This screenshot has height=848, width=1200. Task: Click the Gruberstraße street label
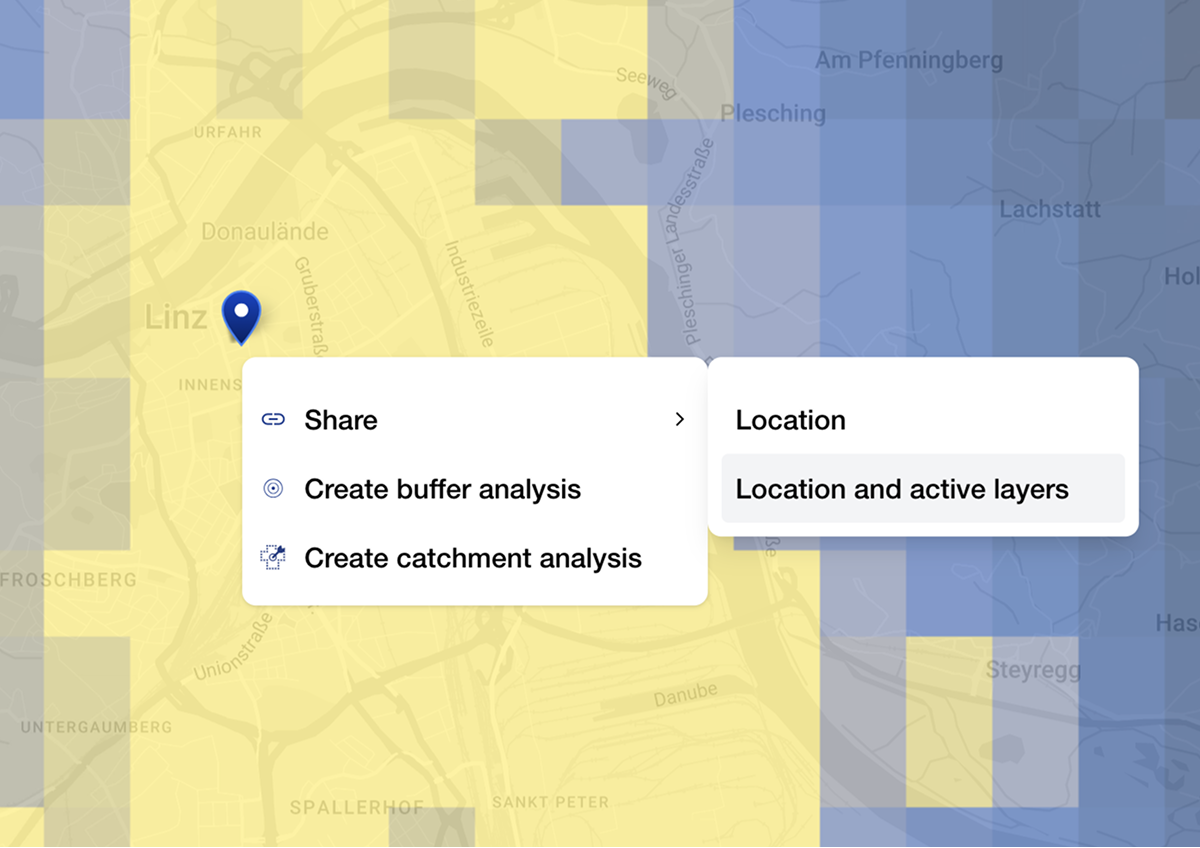[x=310, y=306]
